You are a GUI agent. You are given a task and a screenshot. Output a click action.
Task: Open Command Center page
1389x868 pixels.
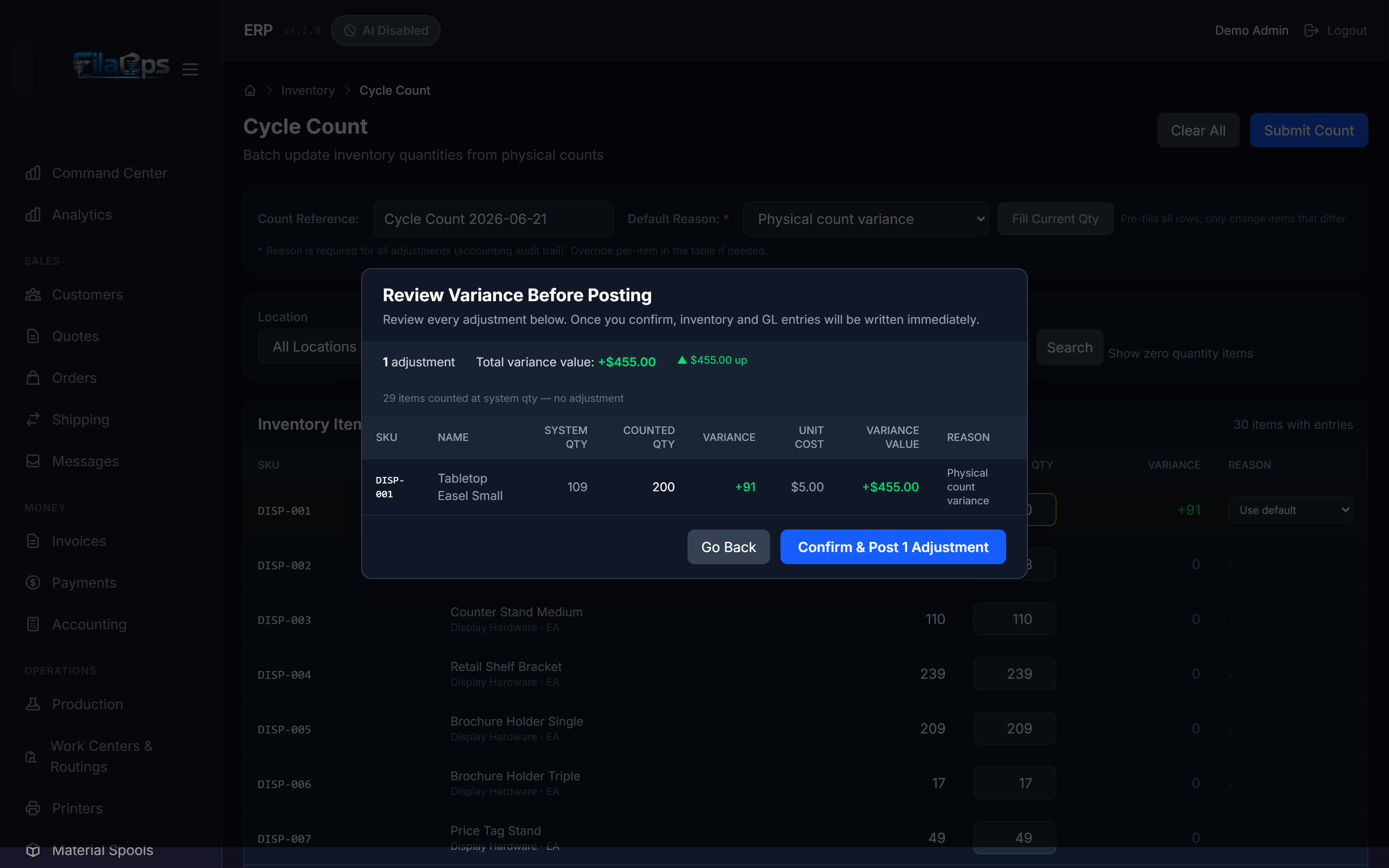110,173
